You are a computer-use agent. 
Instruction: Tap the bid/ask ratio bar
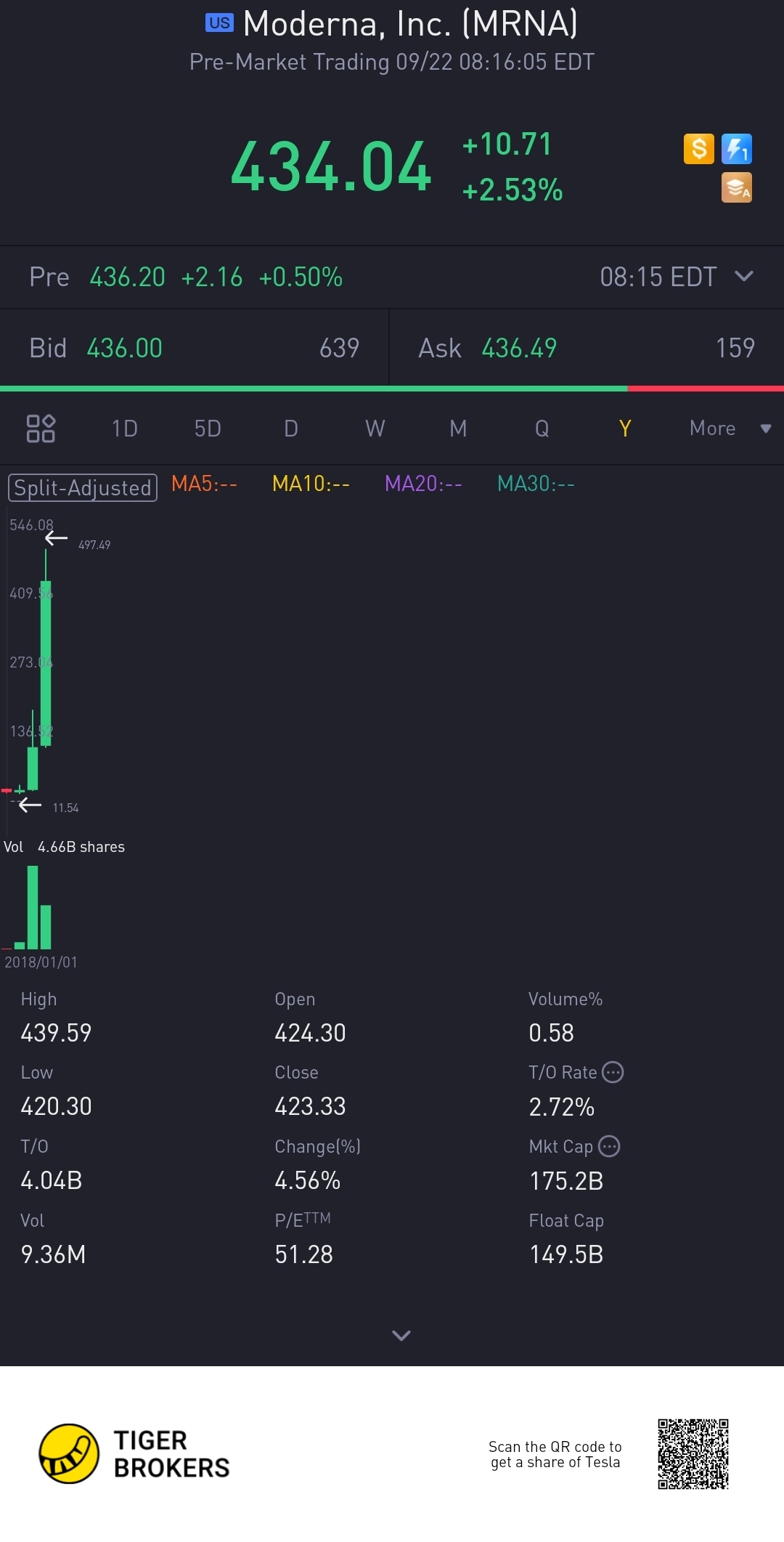coord(392,389)
